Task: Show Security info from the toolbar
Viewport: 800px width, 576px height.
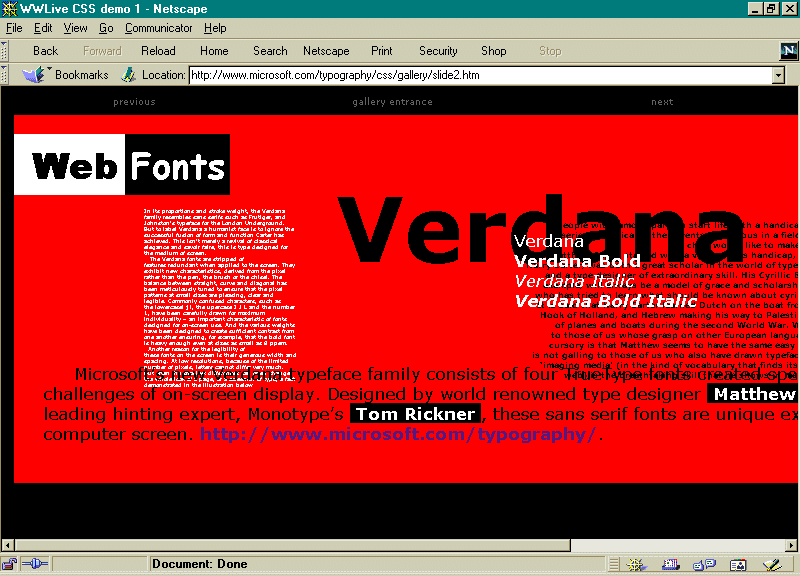Action: (438, 51)
